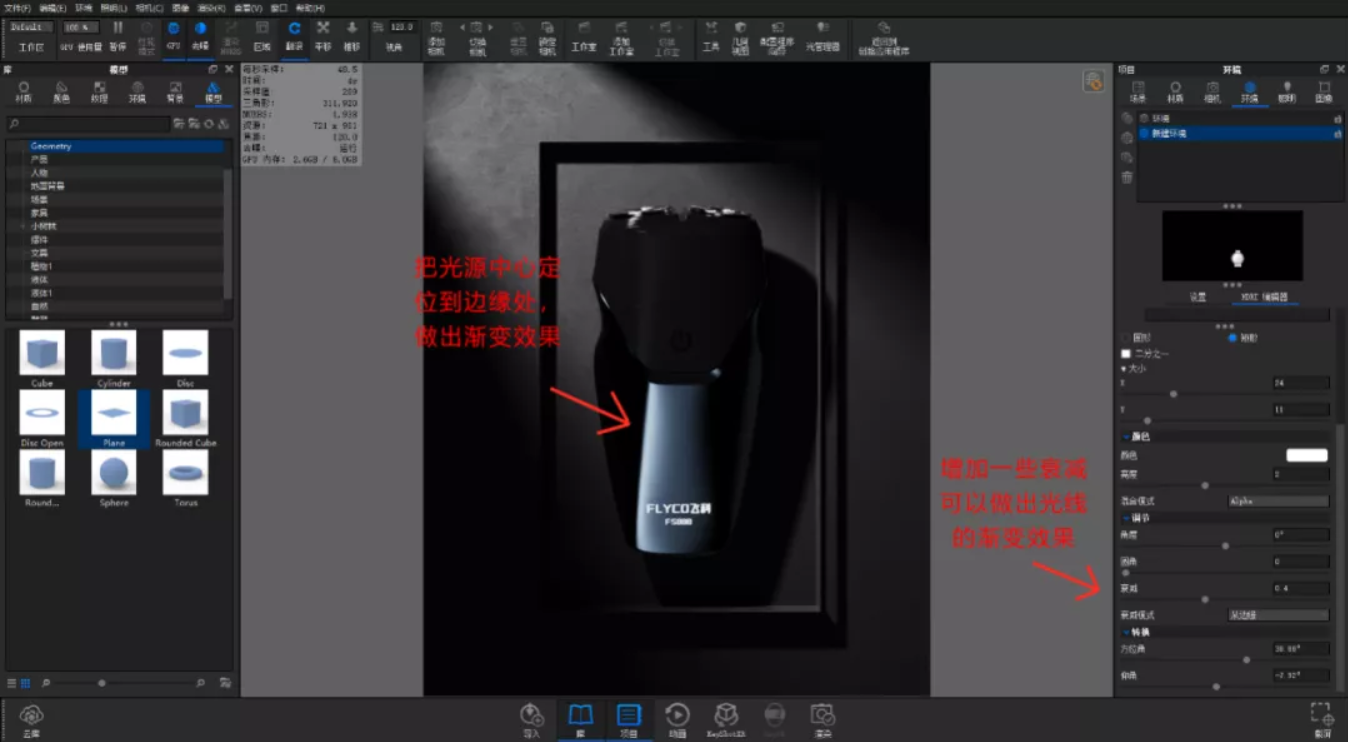Open the Animation icon in bottom bar
This screenshot has height=742, width=1348.
tap(677, 715)
